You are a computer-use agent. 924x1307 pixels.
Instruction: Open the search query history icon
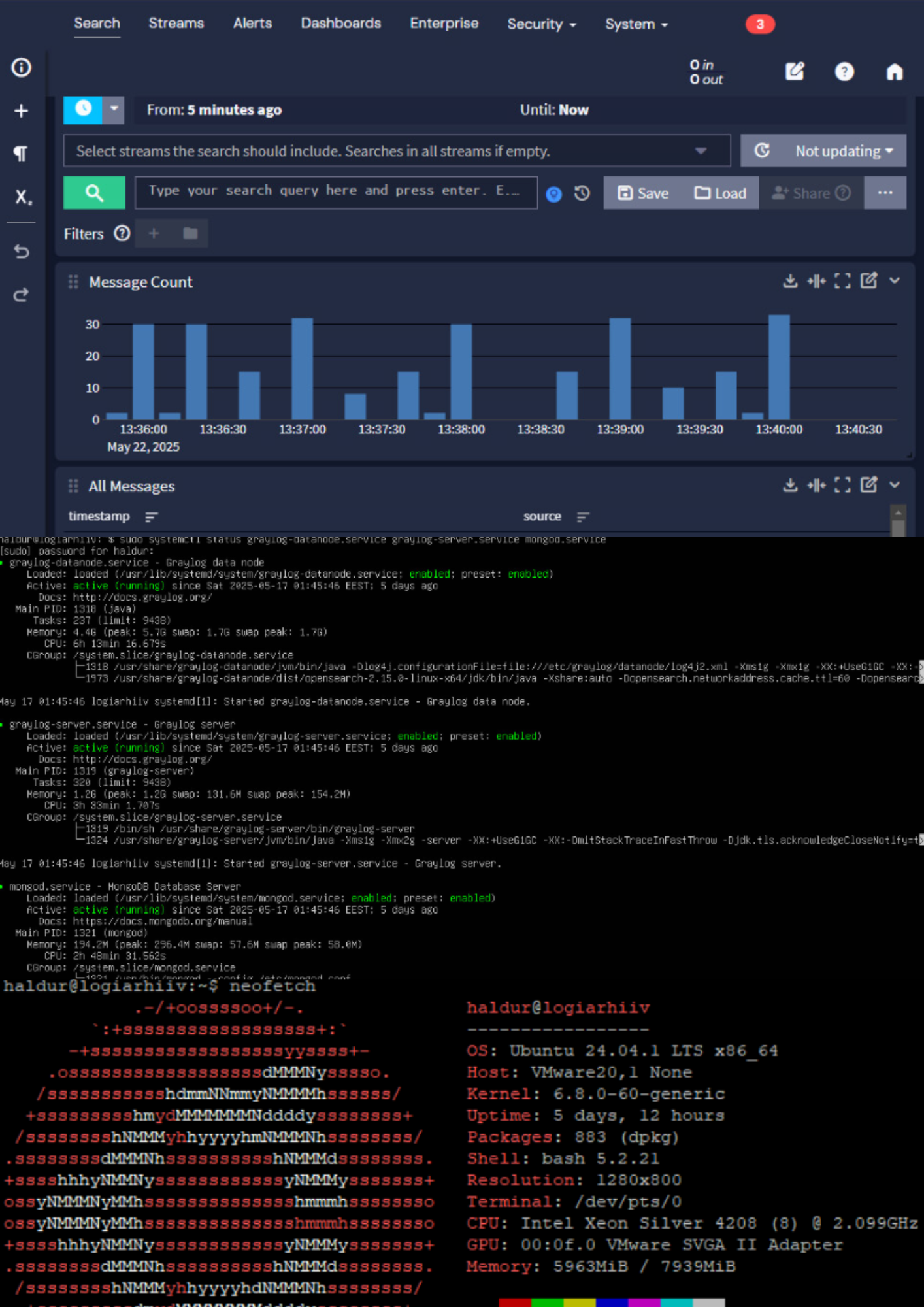tap(582, 193)
